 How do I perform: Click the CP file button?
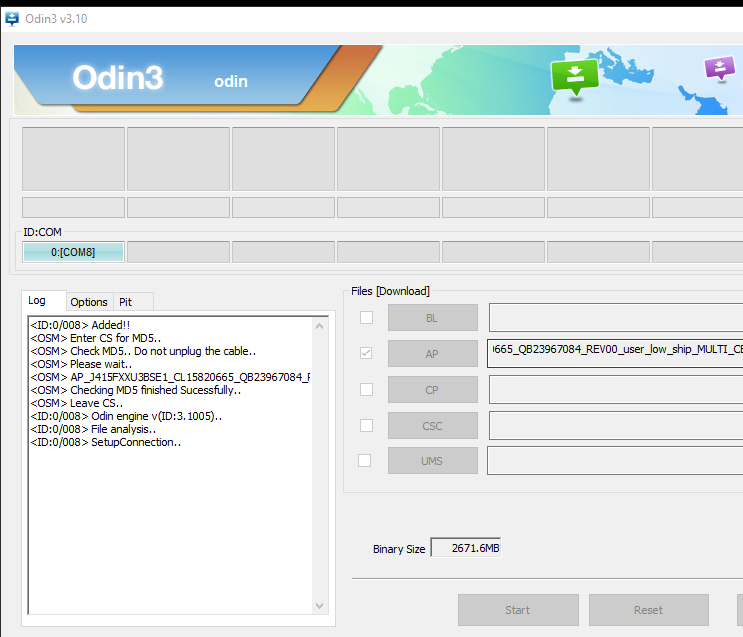[x=433, y=390]
